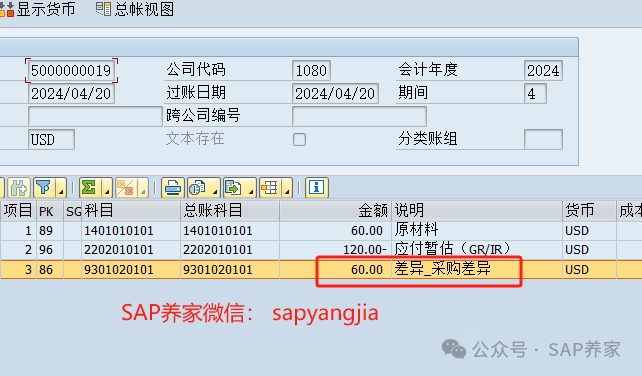Click the 显示货币 toolbar button
This screenshot has height=376, width=642.
(38, 9)
